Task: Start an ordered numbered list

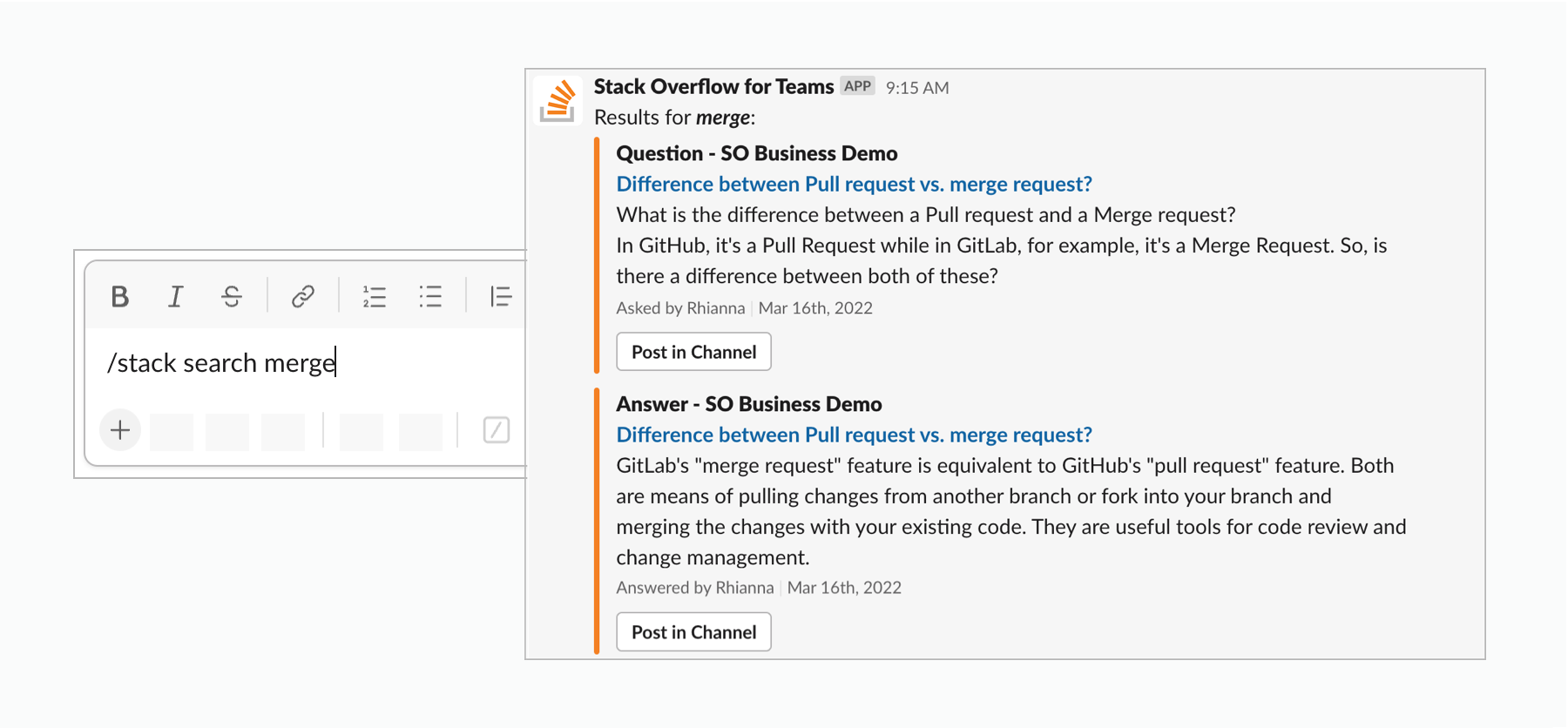Action: pyautogui.click(x=375, y=297)
